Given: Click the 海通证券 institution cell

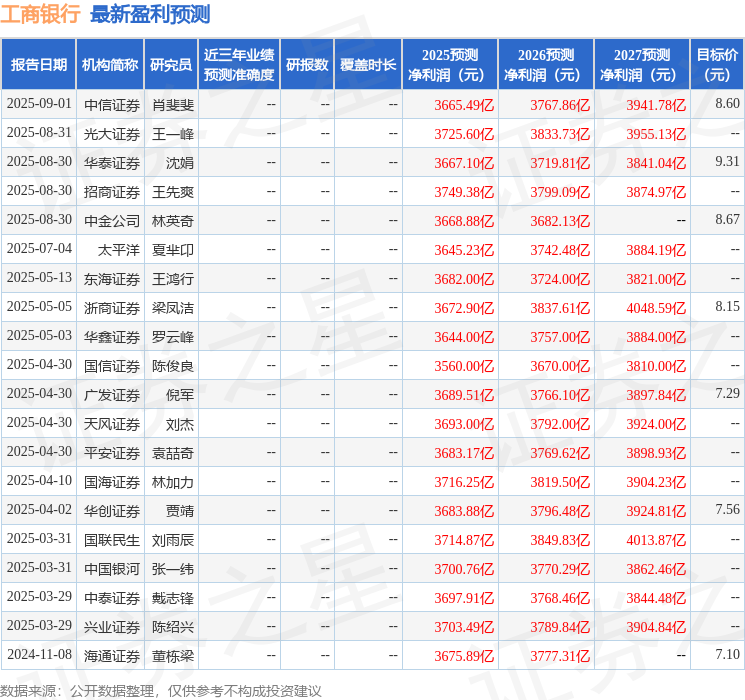Looking at the screenshot, I should (112, 656).
